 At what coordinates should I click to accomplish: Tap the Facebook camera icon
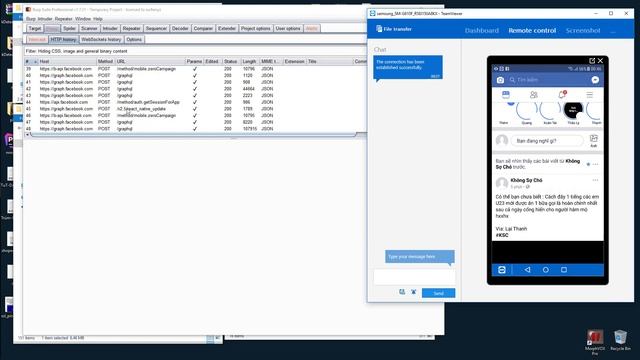tap(500, 80)
